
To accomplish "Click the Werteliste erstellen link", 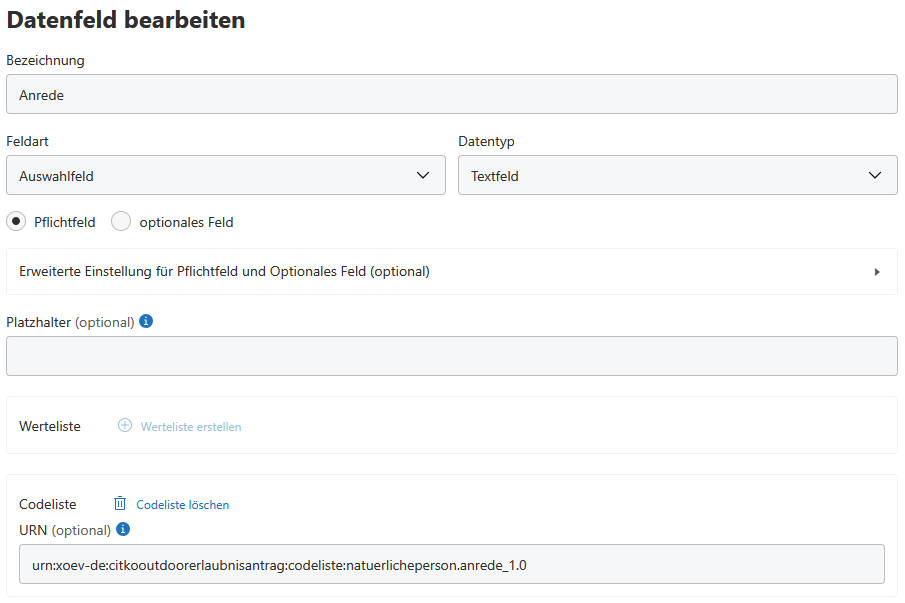I will 191,426.
